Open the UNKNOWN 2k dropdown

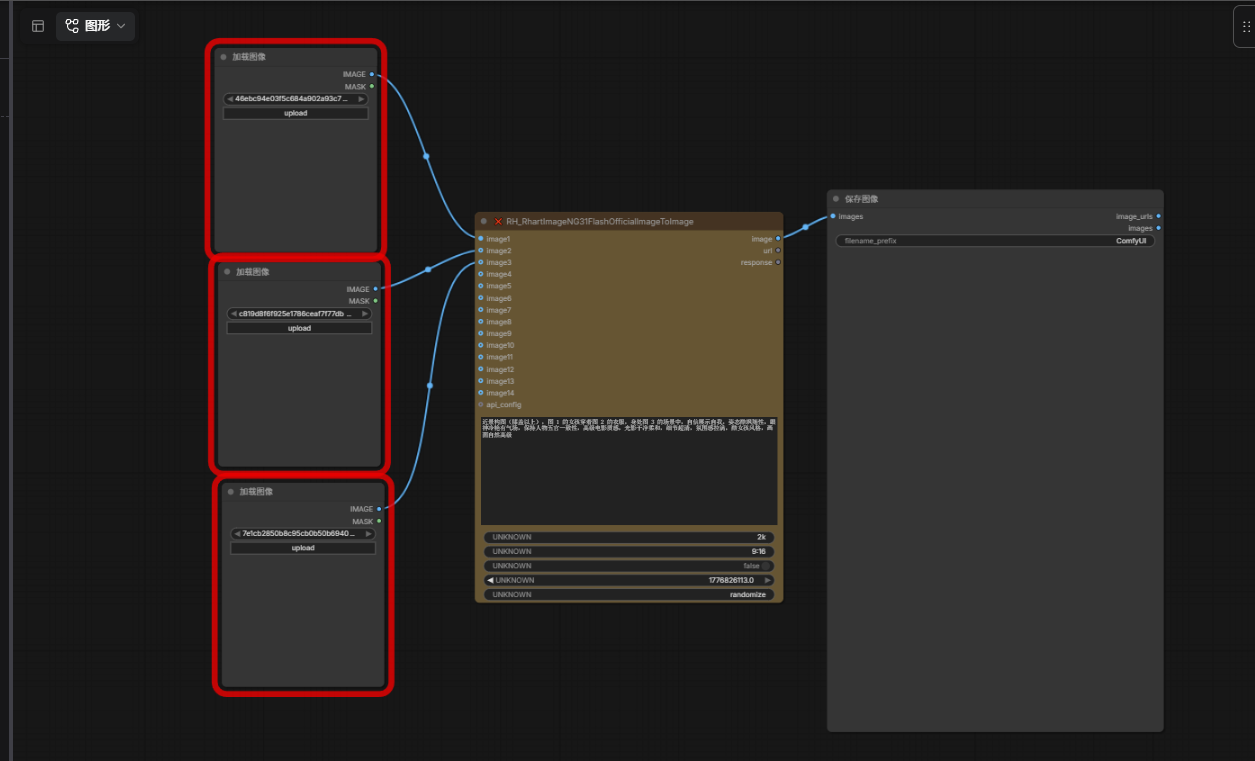tap(629, 537)
